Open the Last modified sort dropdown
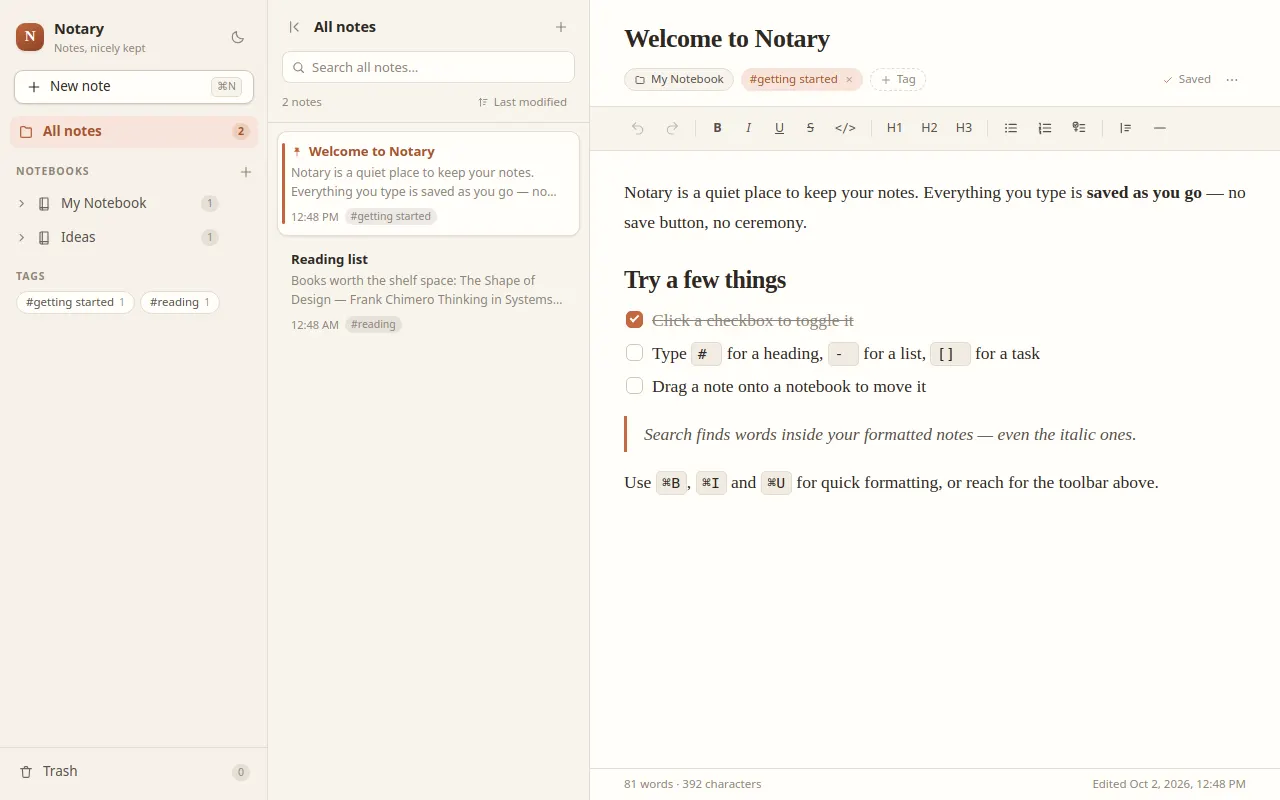The height and width of the screenshot is (800, 1280). (522, 102)
